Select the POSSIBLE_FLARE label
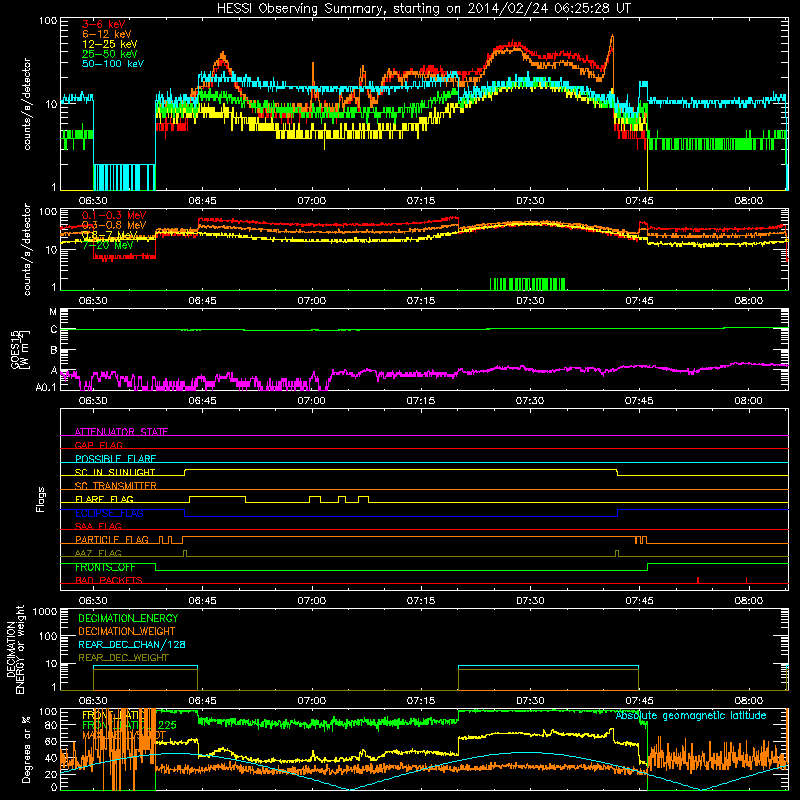The width and height of the screenshot is (800, 800). point(115,459)
